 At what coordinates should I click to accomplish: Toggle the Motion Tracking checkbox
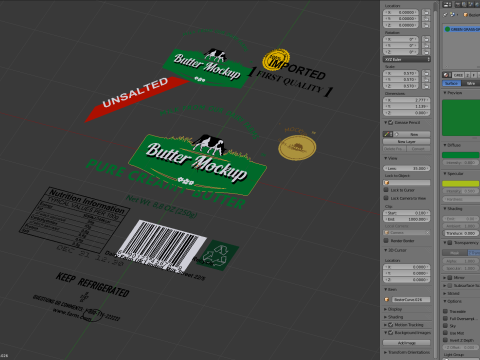[391, 324]
